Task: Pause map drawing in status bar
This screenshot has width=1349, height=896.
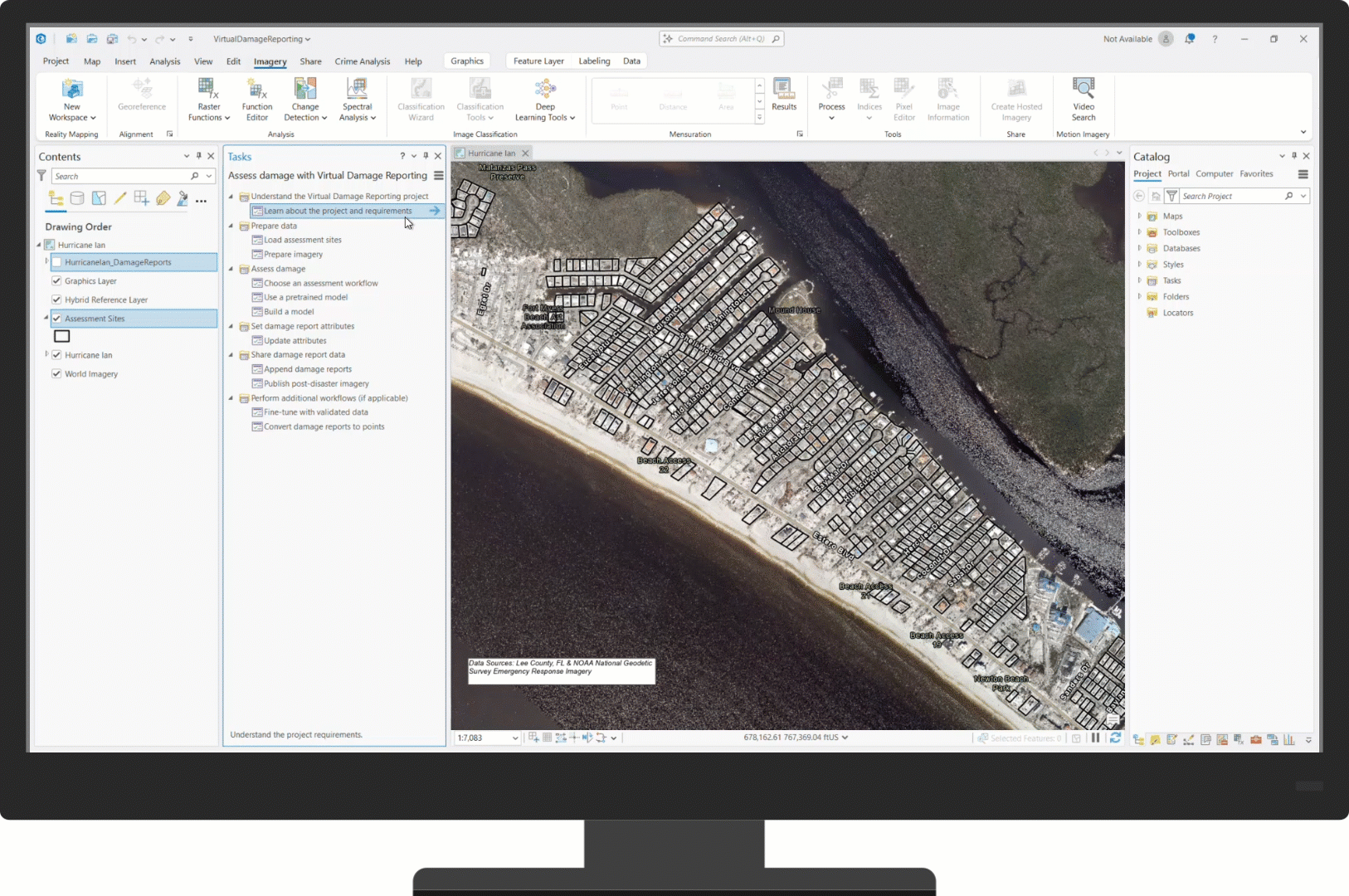Action: (x=1096, y=738)
